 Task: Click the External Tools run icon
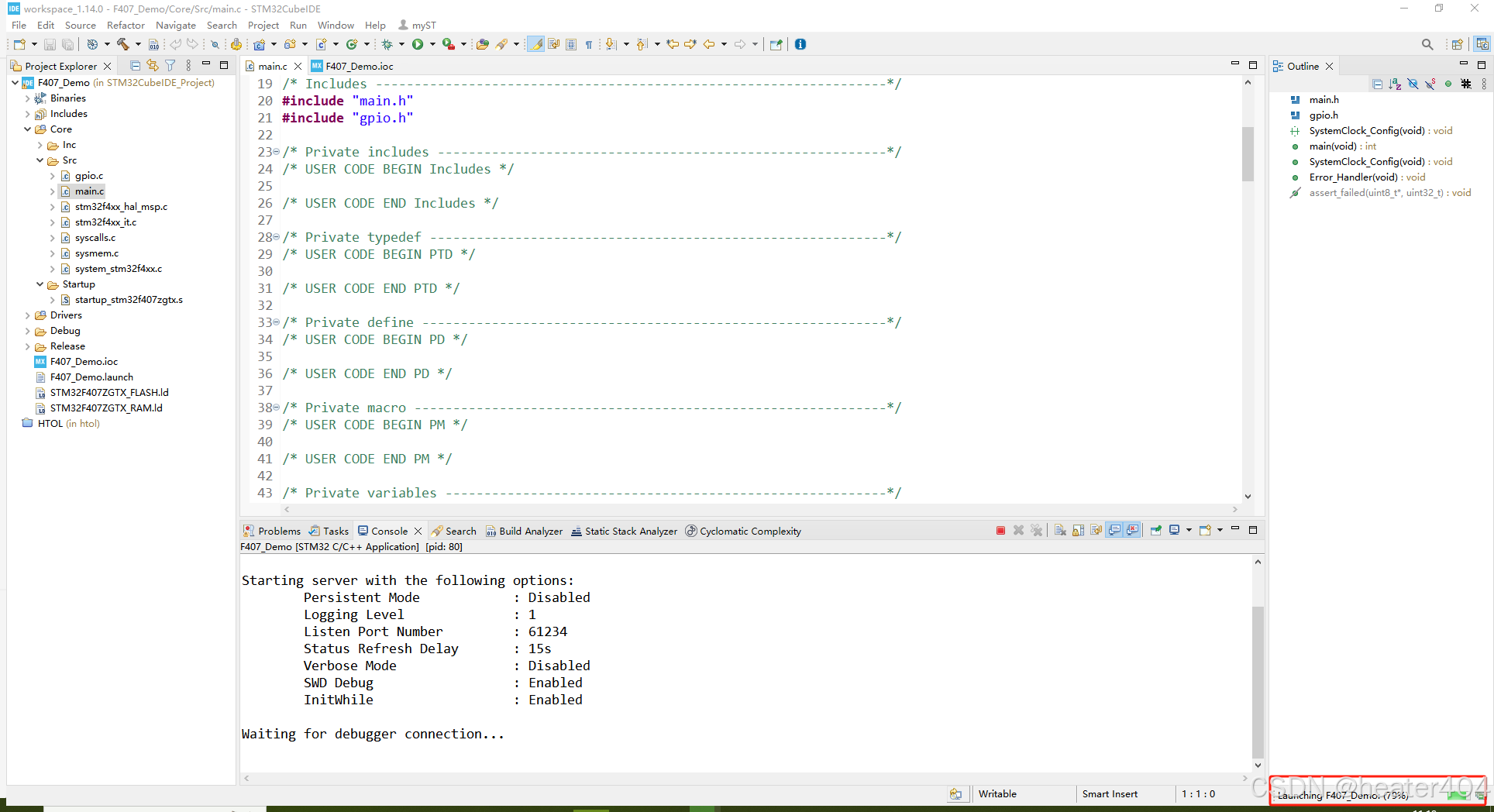(x=448, y=44)
